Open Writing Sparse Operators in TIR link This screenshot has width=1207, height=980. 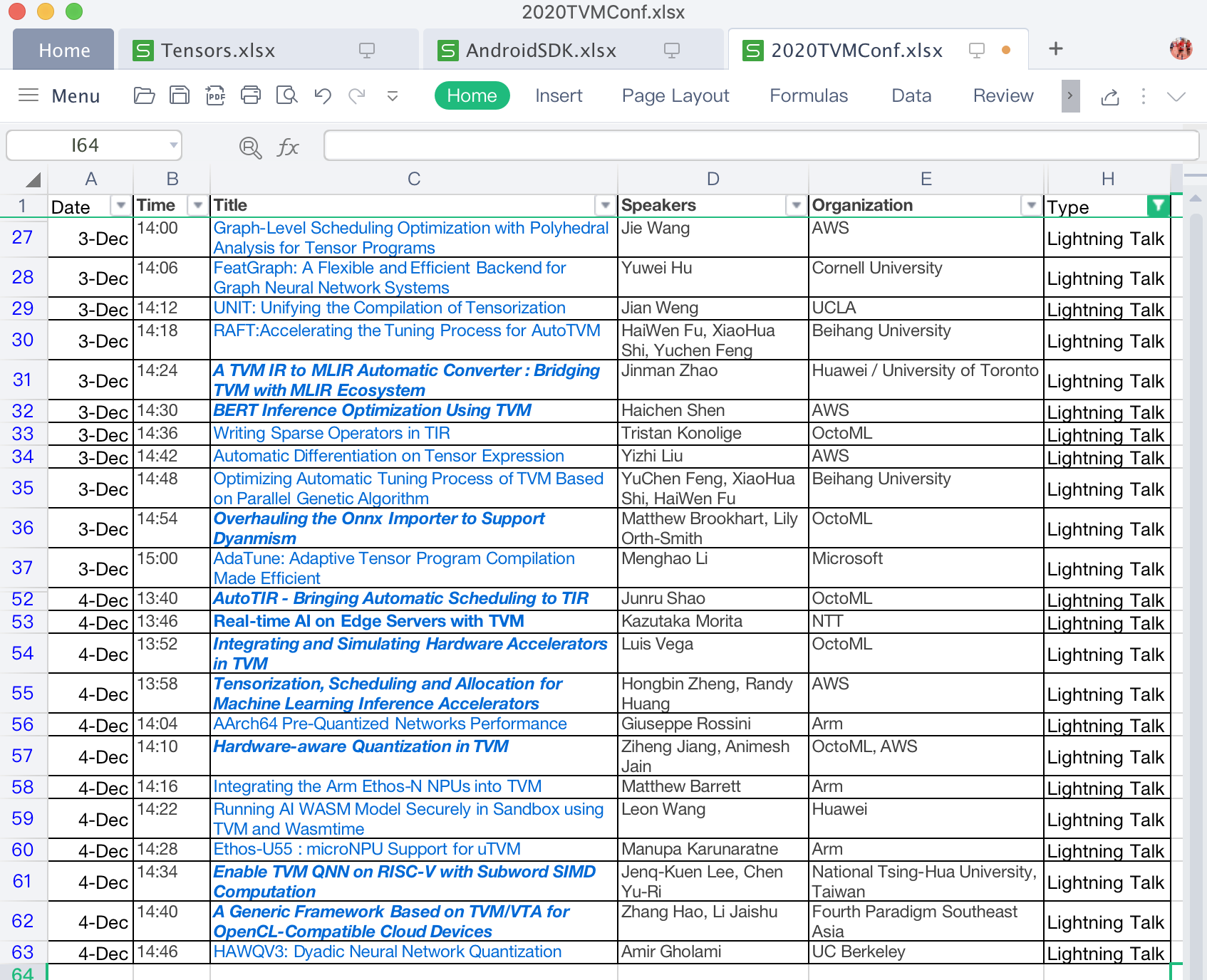coord(331,433)
